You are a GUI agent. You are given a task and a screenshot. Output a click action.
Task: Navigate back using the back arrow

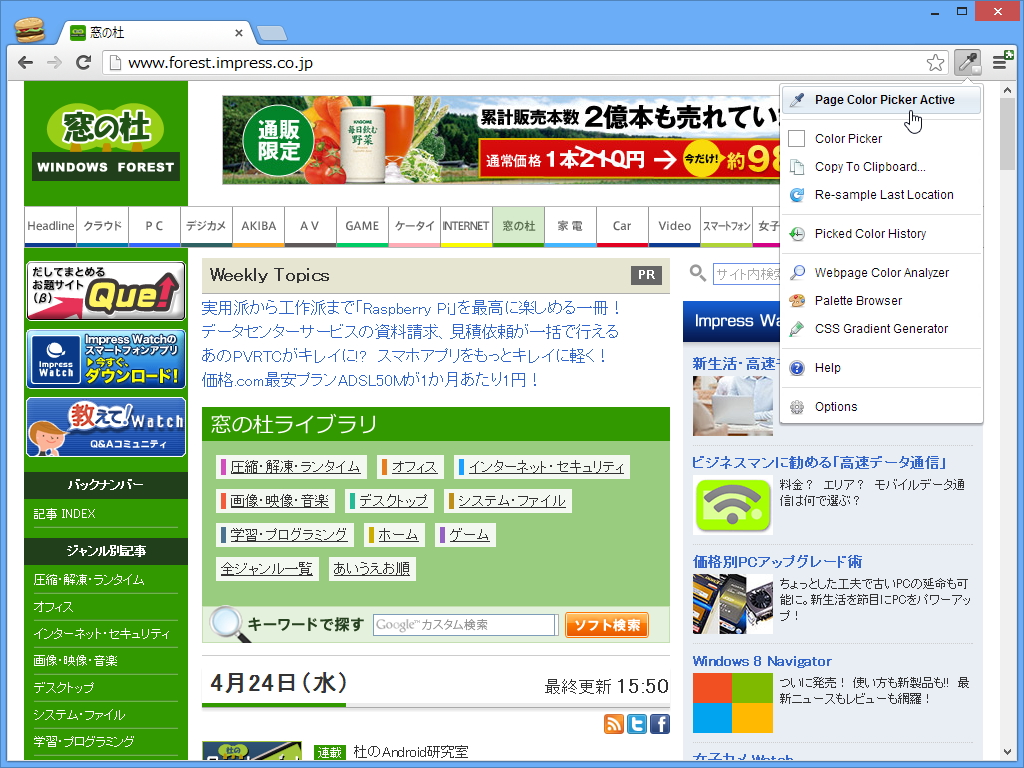coord(25,61)
